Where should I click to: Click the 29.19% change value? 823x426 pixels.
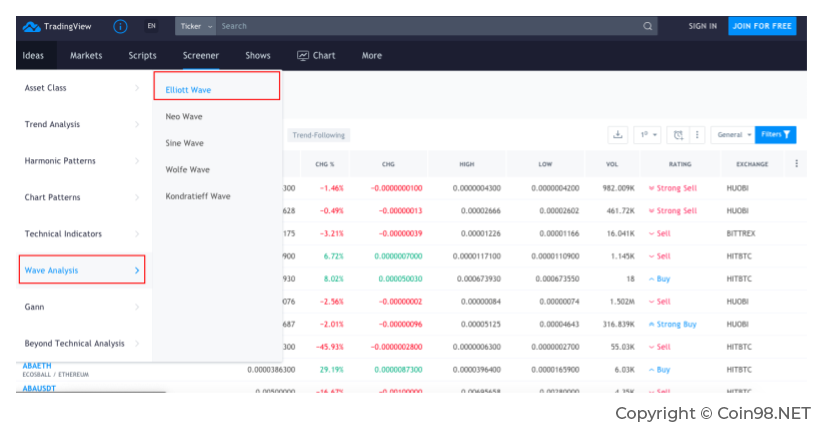(332, 370)
